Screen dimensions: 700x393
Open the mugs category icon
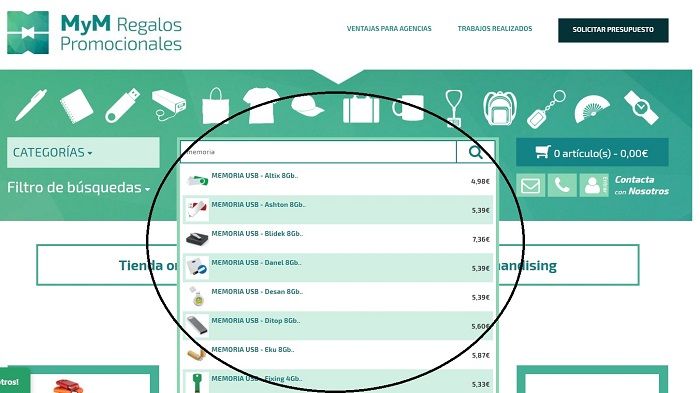coord(408,108)
